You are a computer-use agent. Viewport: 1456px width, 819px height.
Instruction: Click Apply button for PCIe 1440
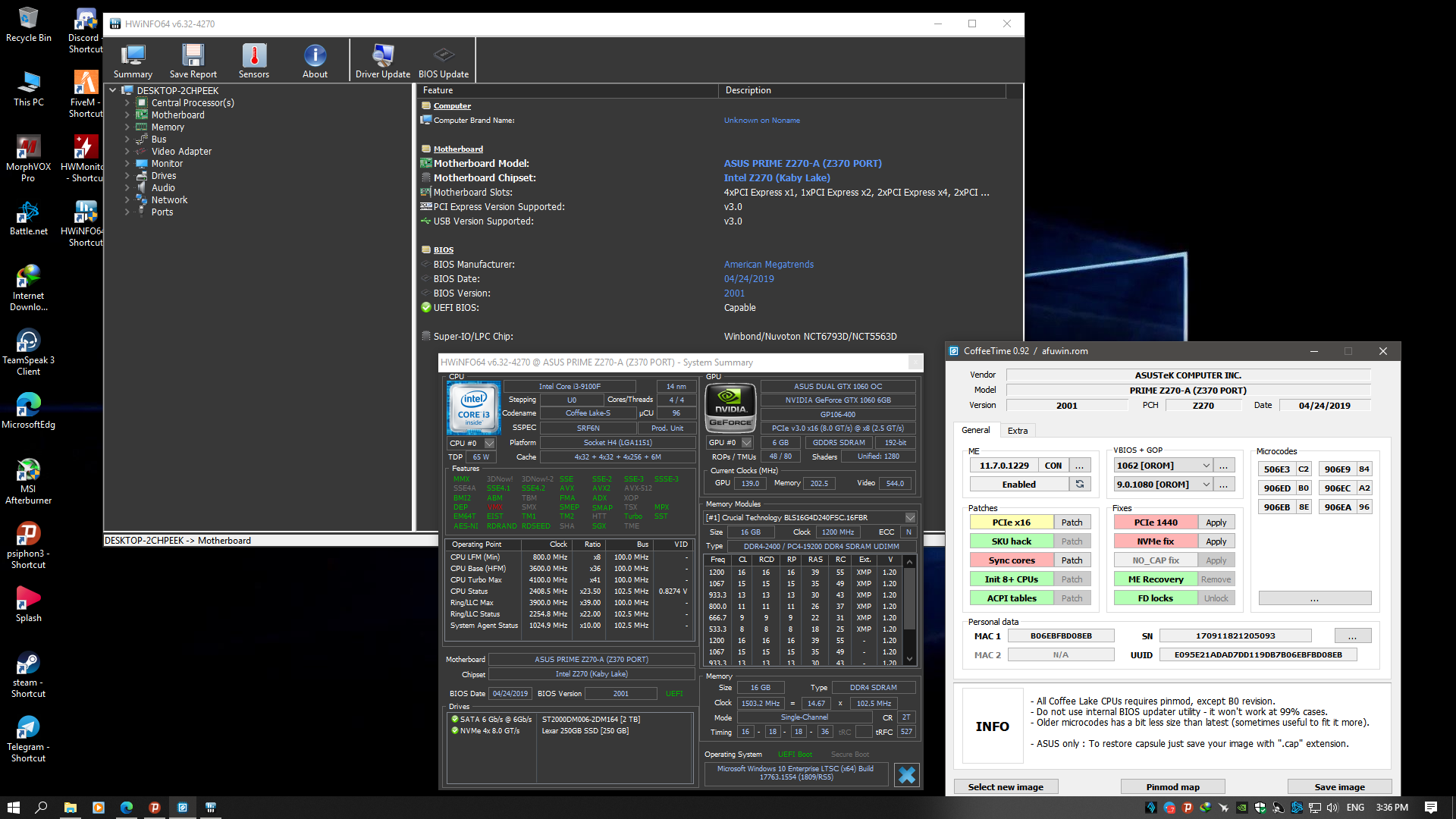(1216, 522)
